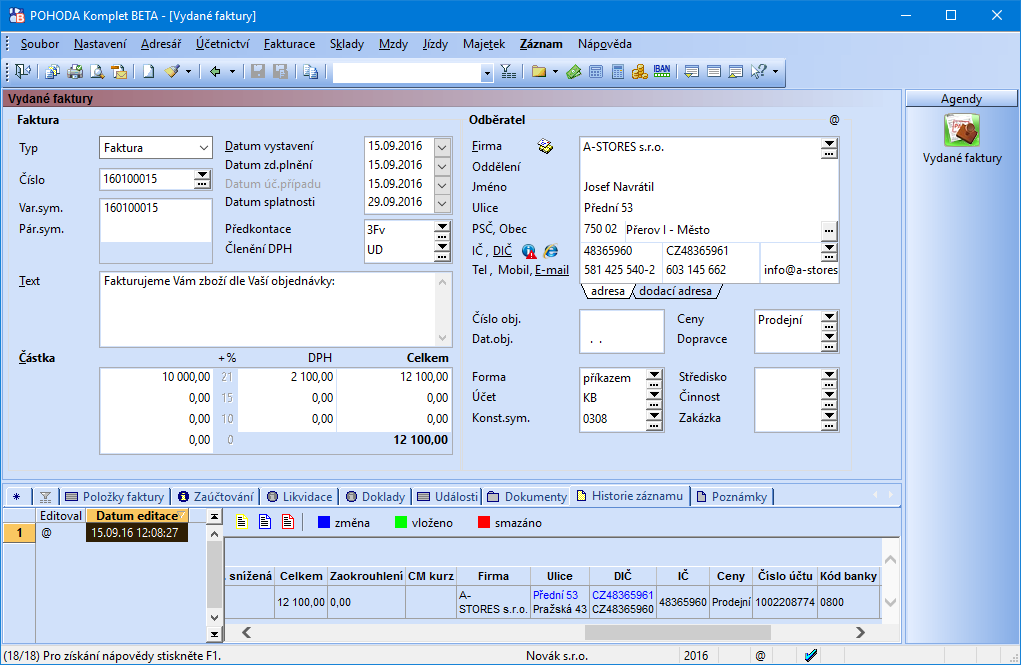Click the IBAN icon in the toolbar
1021x665 pixels.
[662, 71]
